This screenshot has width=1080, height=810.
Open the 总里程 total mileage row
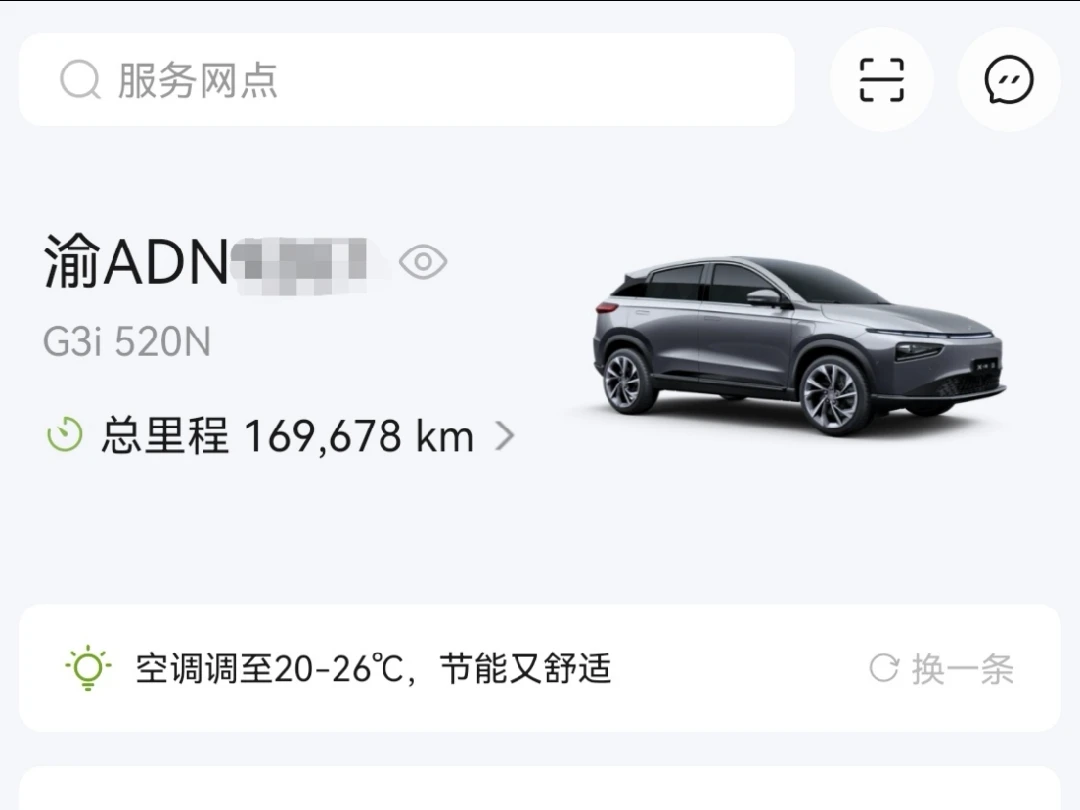coord(280,436)
